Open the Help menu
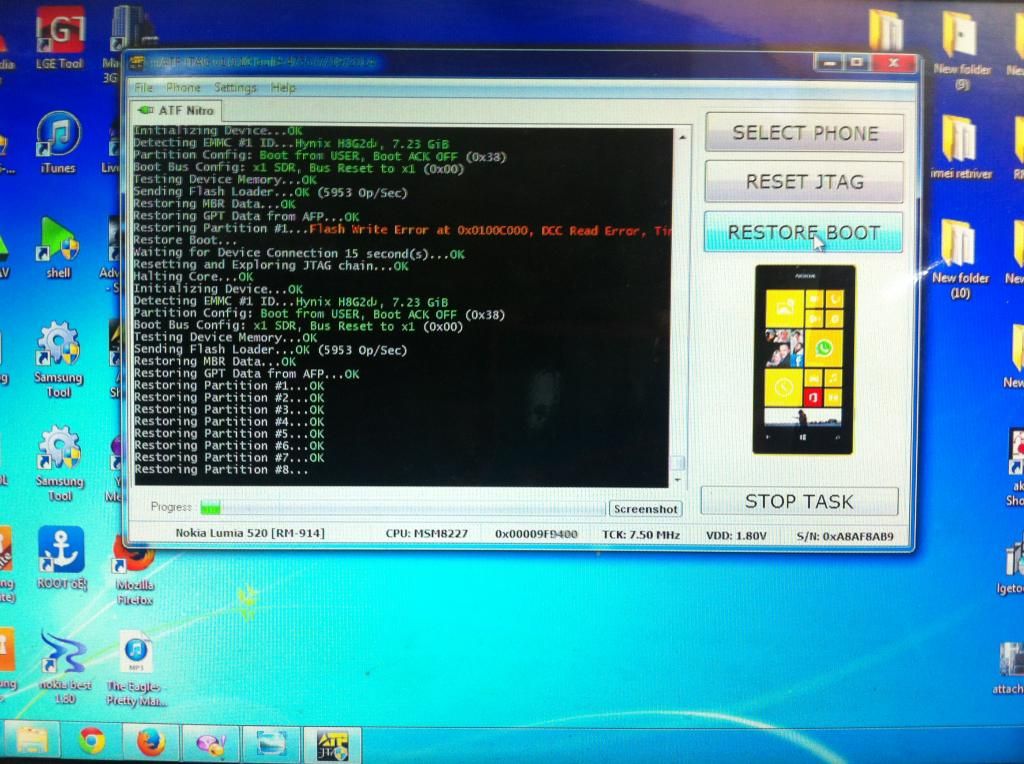The height and width of the screenshot is (764, 1024). coord(283,88)
